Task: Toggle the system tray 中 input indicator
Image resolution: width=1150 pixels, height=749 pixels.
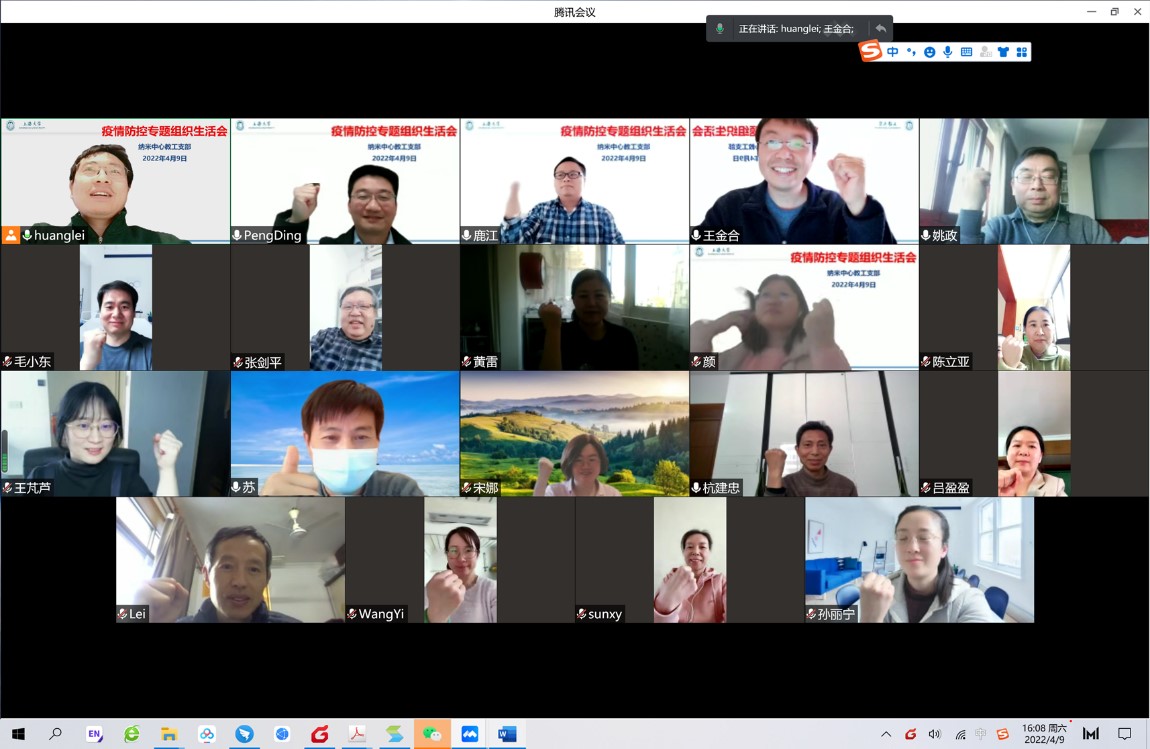Action: pos(980,734)
